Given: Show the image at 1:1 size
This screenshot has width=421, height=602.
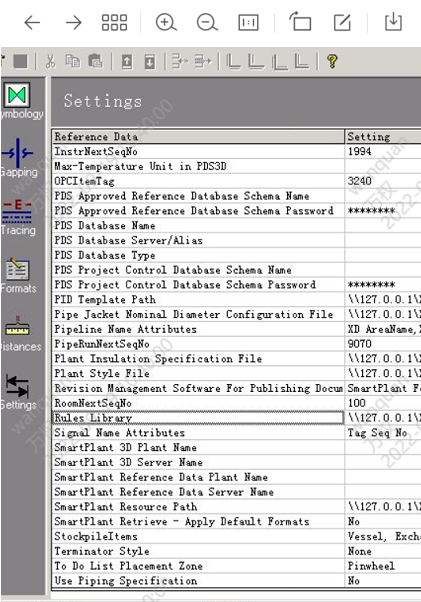Looking at the screenshot, I should [248, 23].
